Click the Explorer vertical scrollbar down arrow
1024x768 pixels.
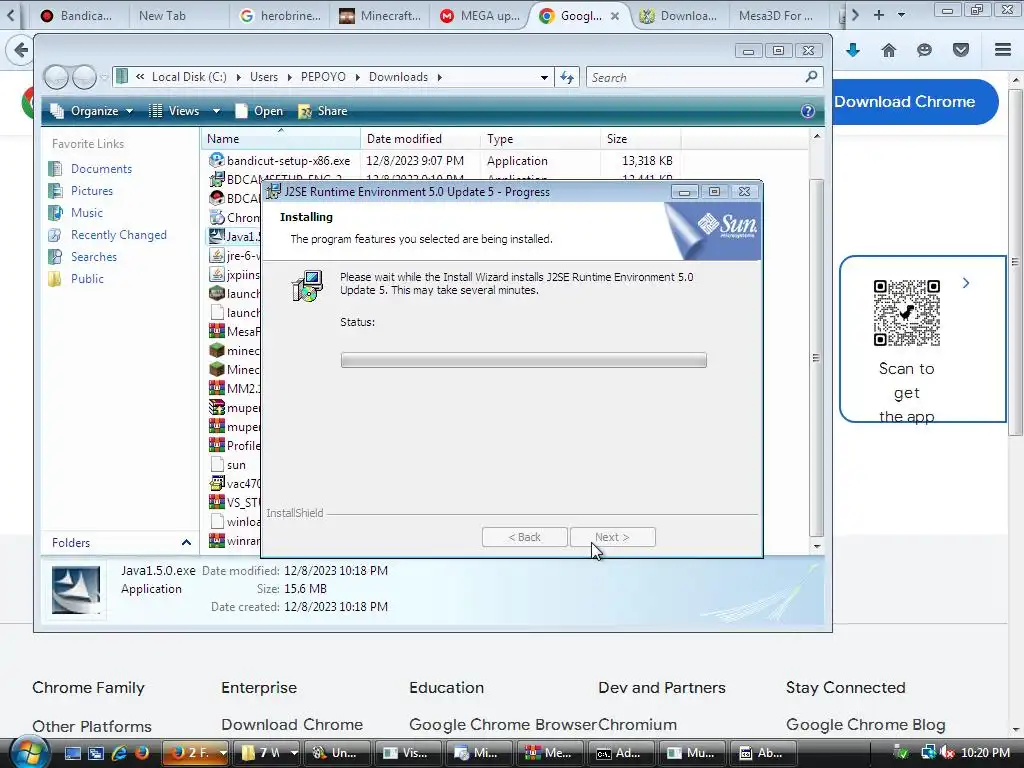coord(816,546)
